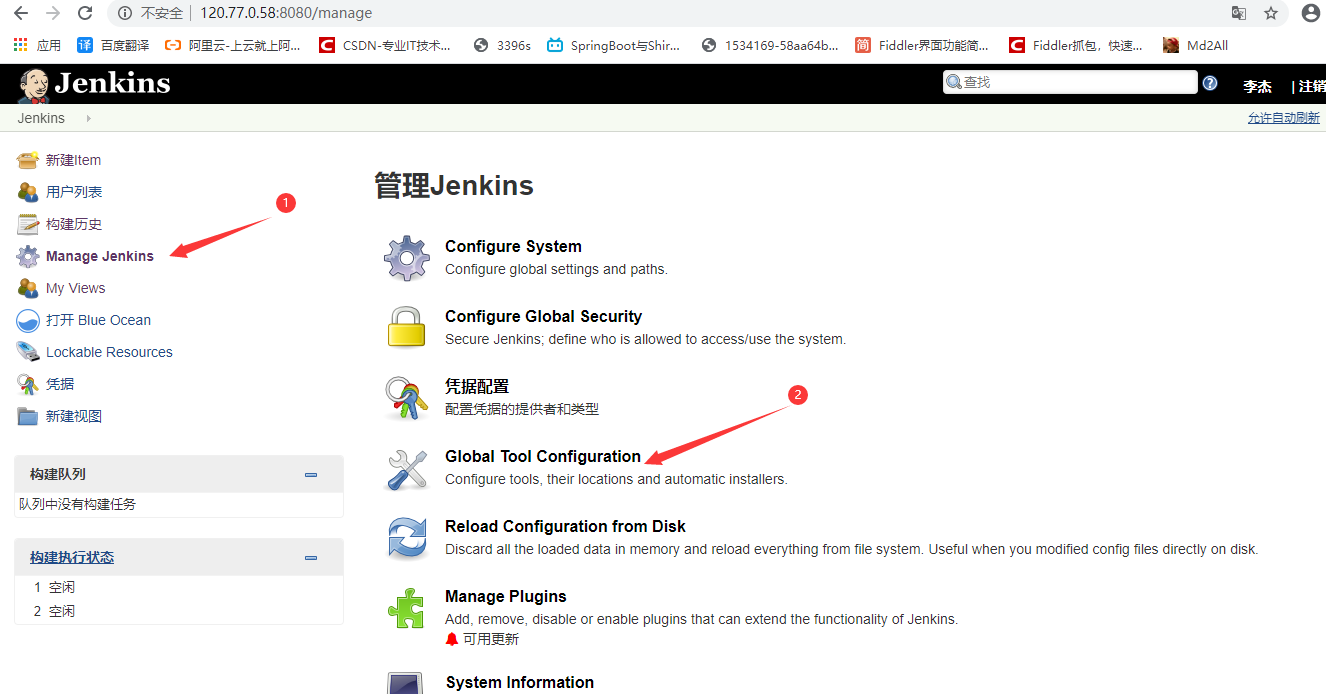Click the Manage Plugins puzzle icon
Screen dimensions: 1326x694
(x=407, y=608)
